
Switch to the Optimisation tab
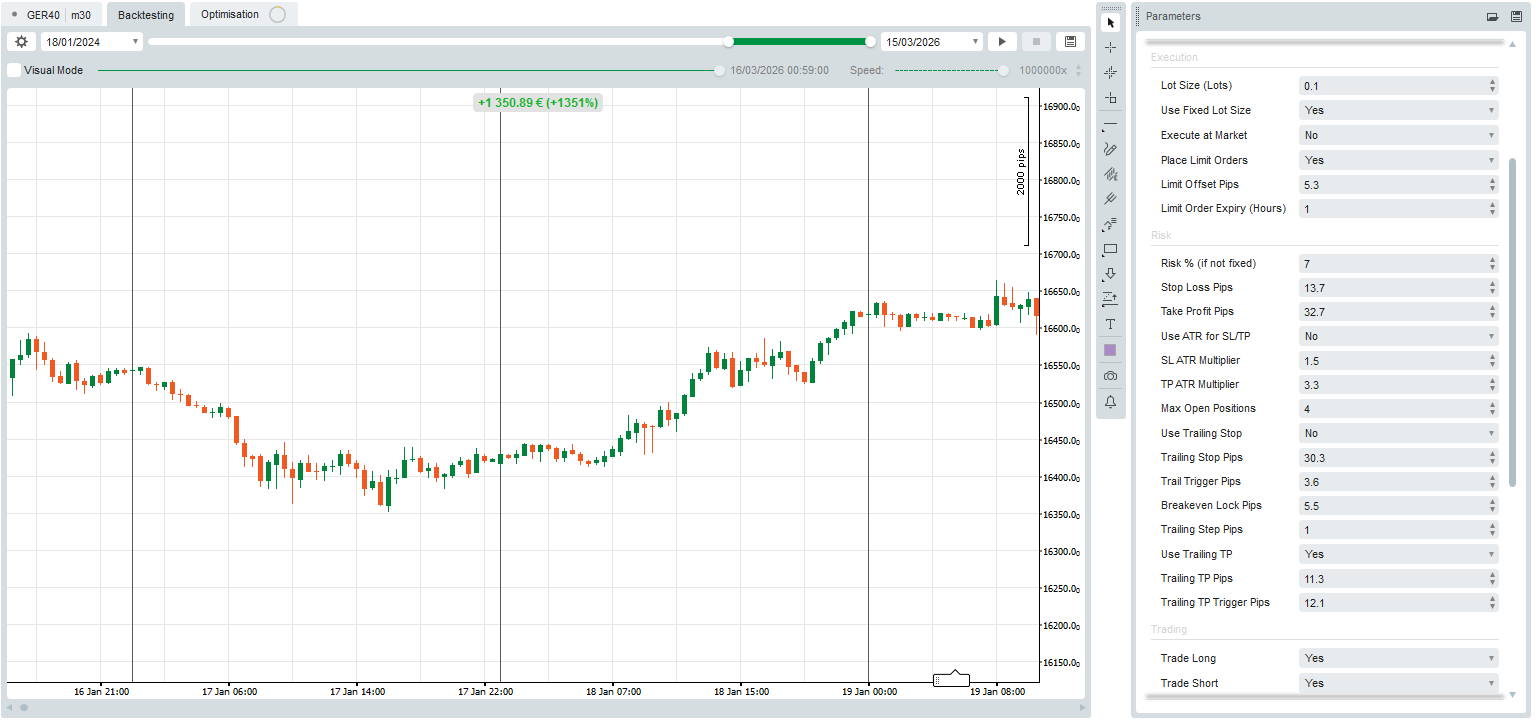pos(230,15)
